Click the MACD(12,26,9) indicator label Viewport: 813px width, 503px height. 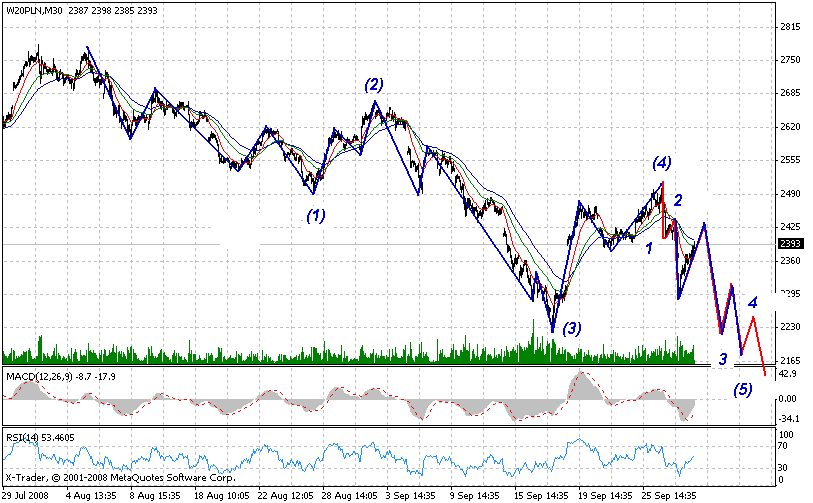(38, 375)
